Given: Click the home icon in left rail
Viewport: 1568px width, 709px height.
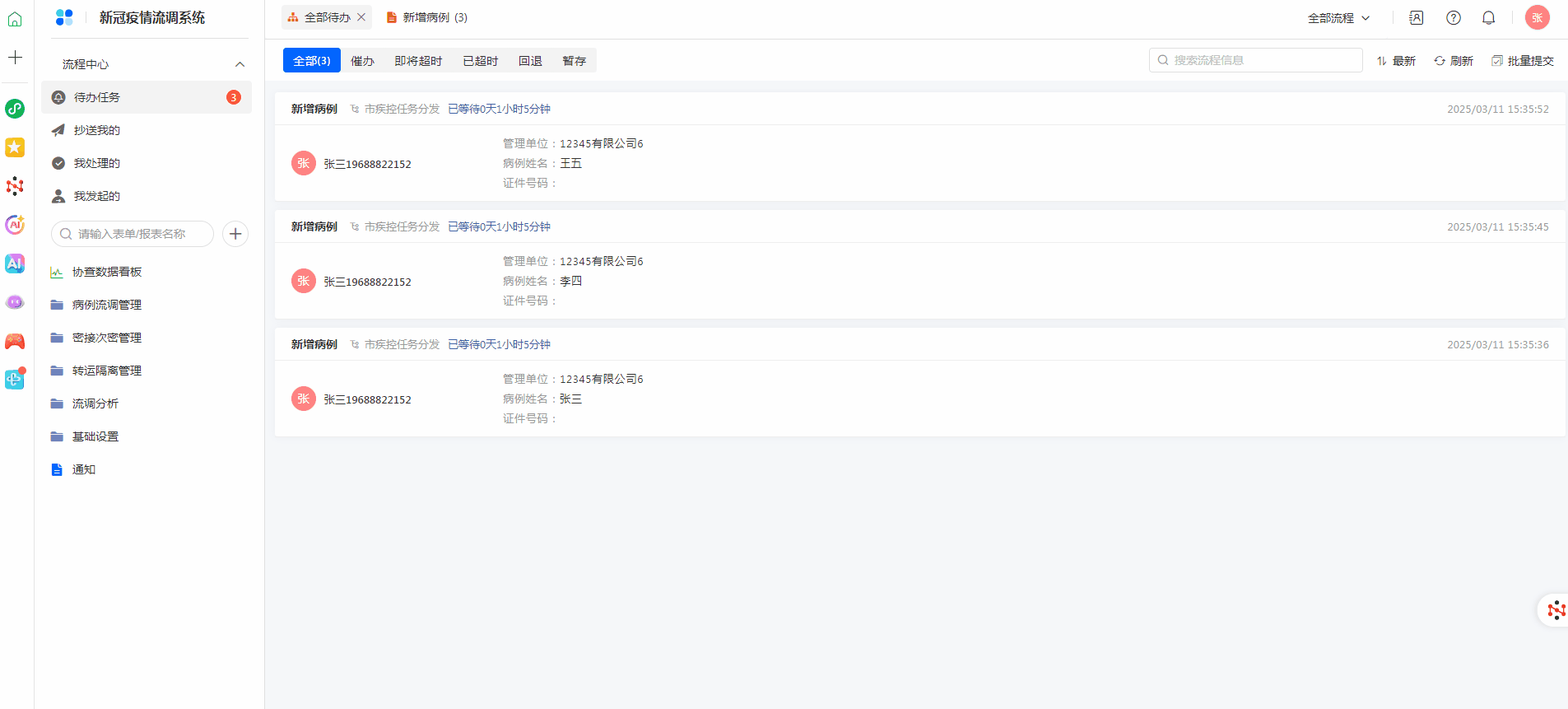Looking at the screenshot, I should [x=15, y=19].
